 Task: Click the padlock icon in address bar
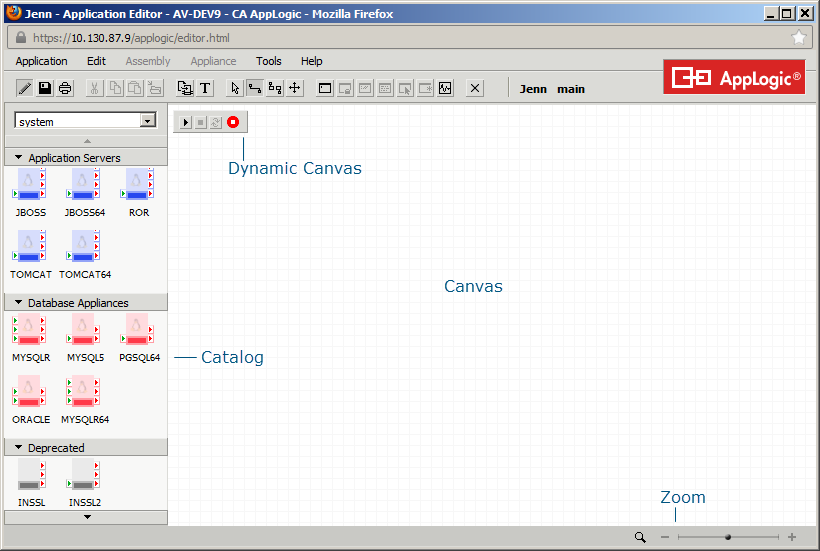[x=20, y=38]
